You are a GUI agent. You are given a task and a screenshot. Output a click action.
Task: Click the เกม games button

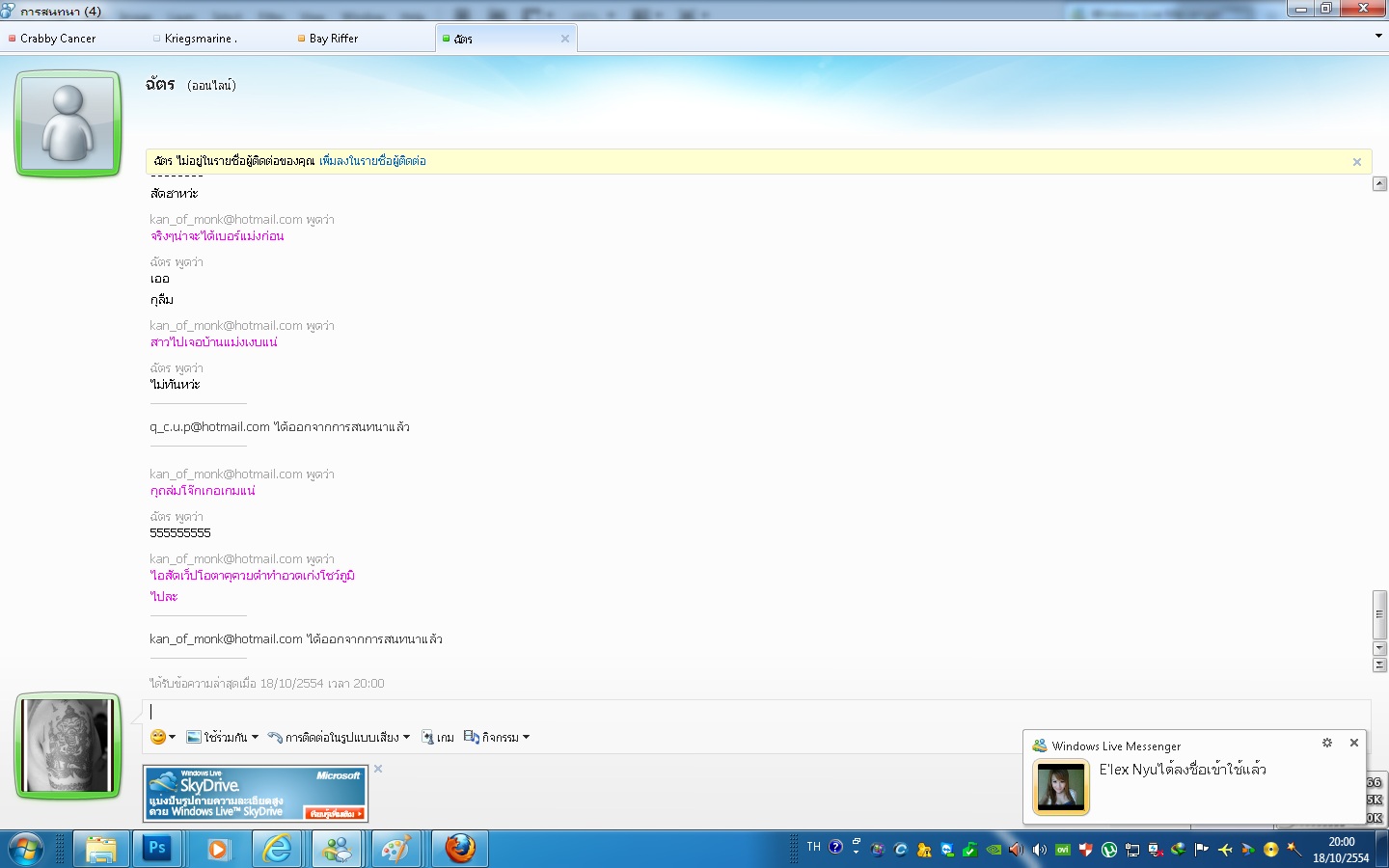pos(438,737)
